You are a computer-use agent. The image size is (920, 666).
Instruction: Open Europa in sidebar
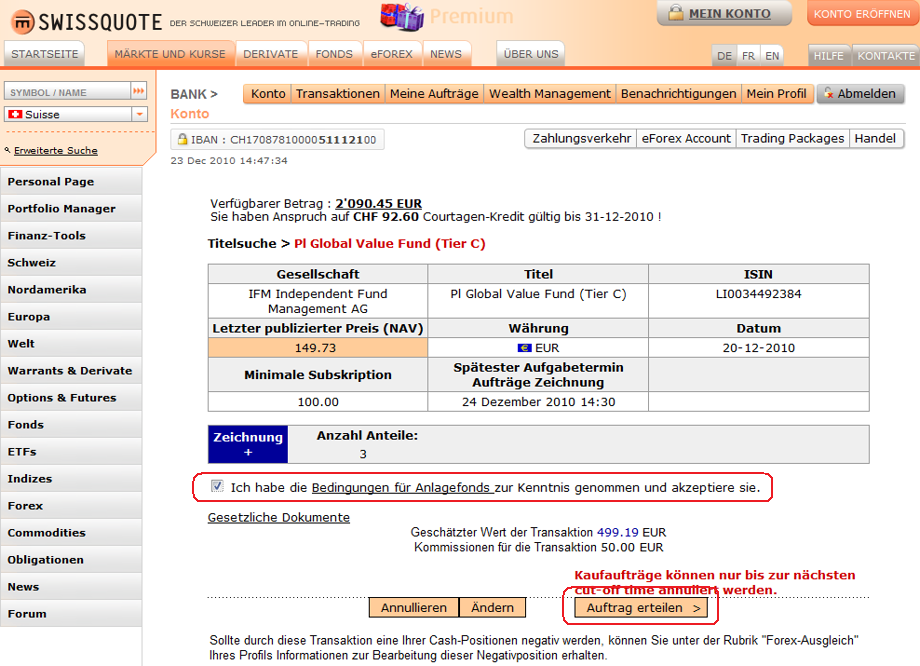(71, 317)
